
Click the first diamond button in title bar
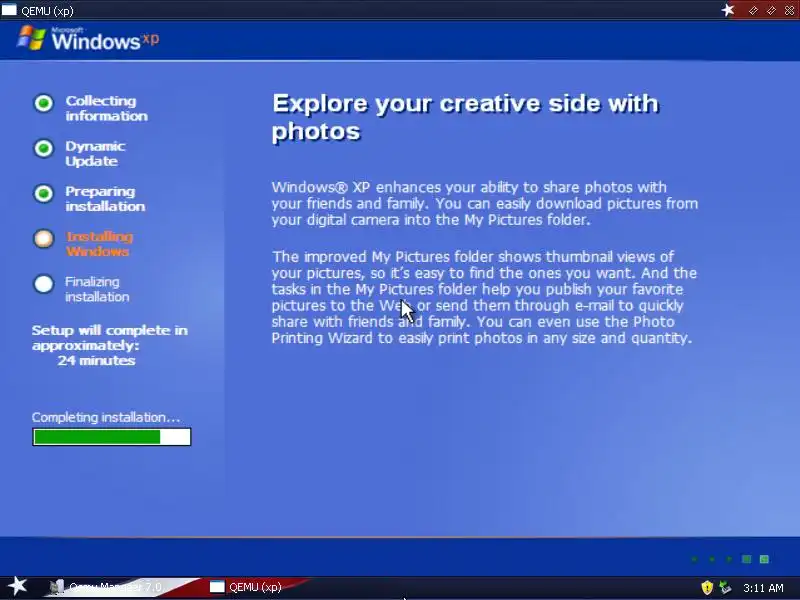pyautogui.click(x=753, y=10)
